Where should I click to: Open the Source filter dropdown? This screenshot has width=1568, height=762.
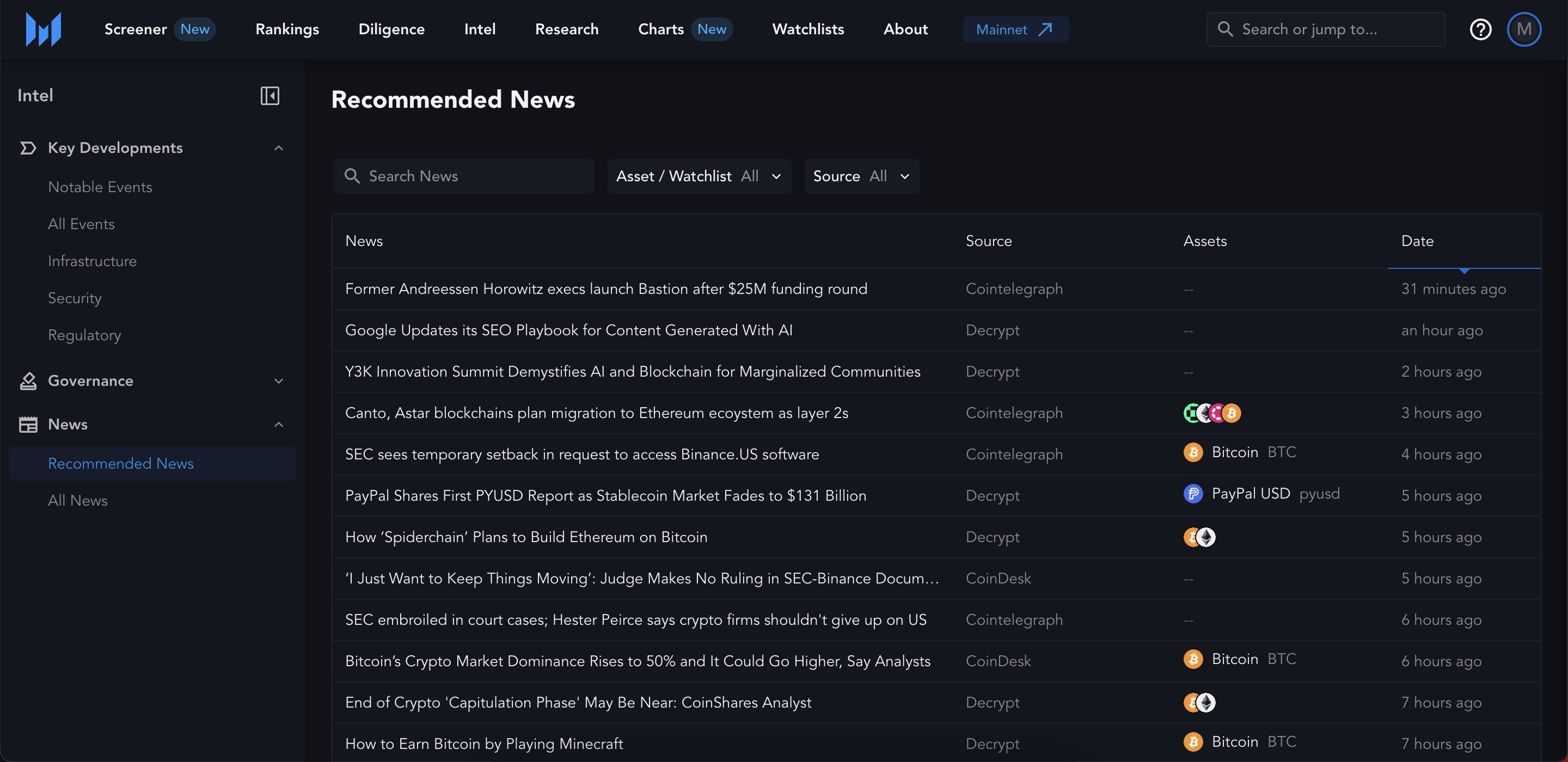tap(861, 176)
